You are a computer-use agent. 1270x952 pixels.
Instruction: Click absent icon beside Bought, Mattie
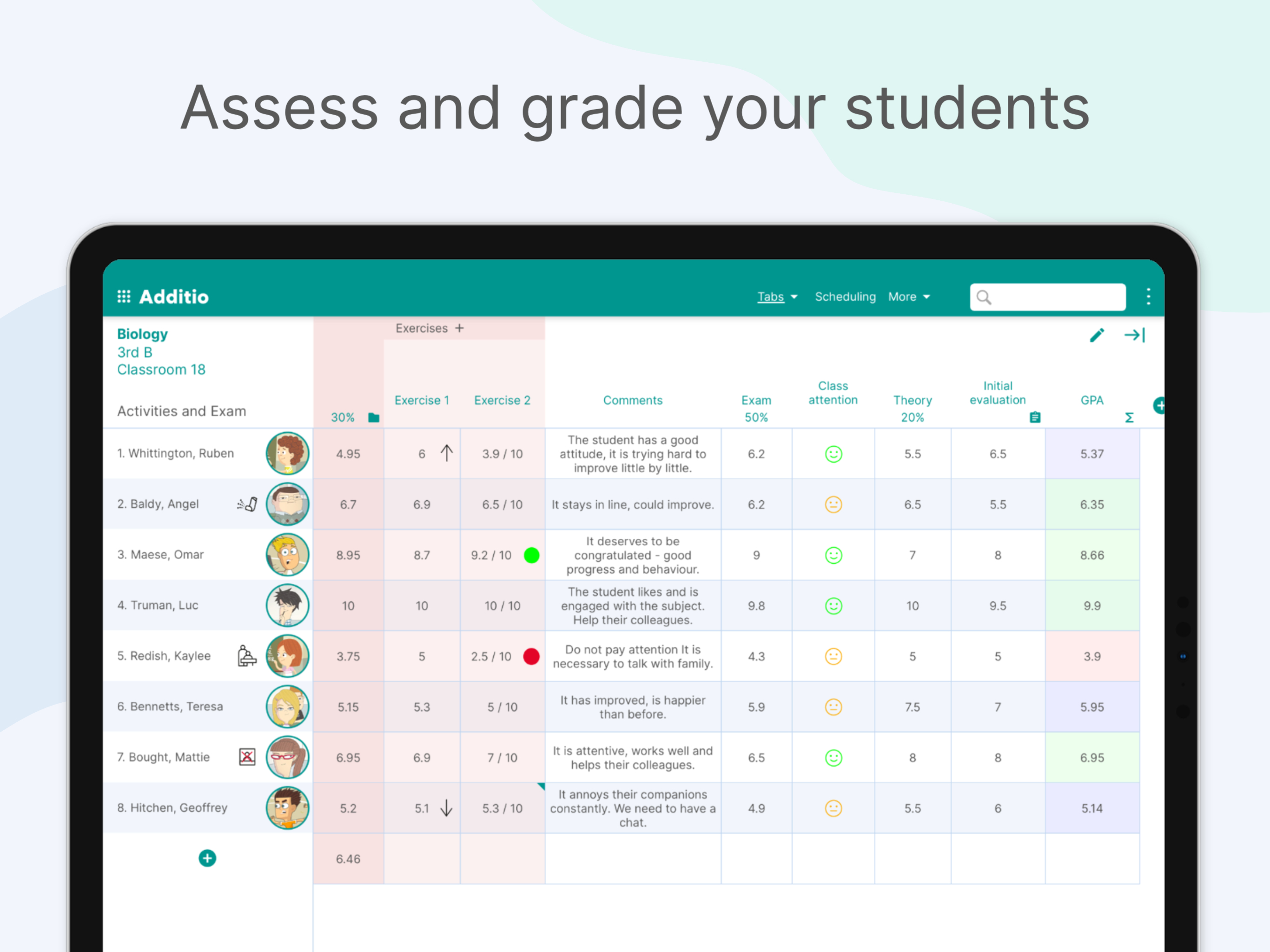click(x=247, y=757)
